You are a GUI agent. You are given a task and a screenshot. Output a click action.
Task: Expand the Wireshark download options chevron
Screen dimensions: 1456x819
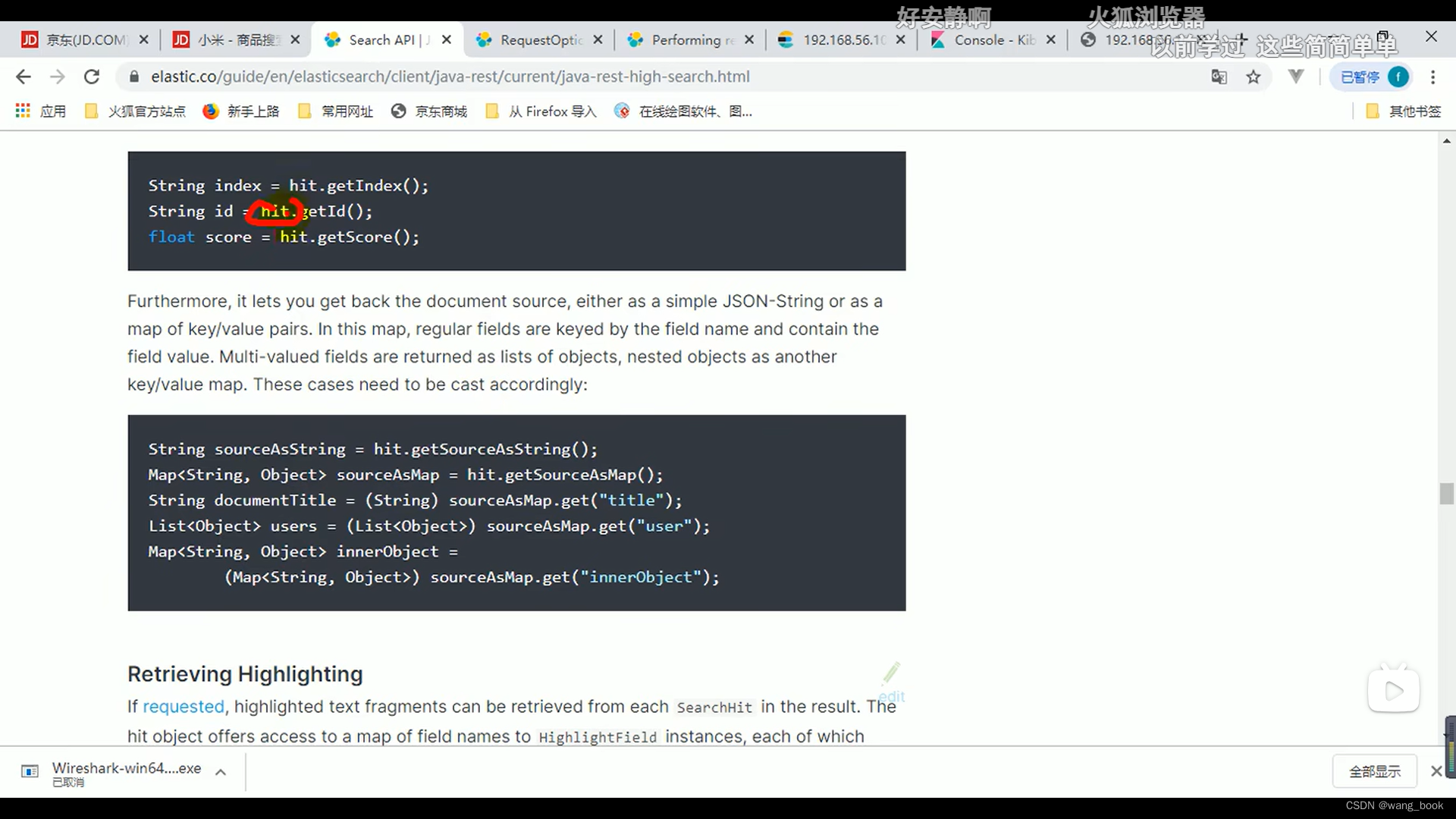[221, 773]
